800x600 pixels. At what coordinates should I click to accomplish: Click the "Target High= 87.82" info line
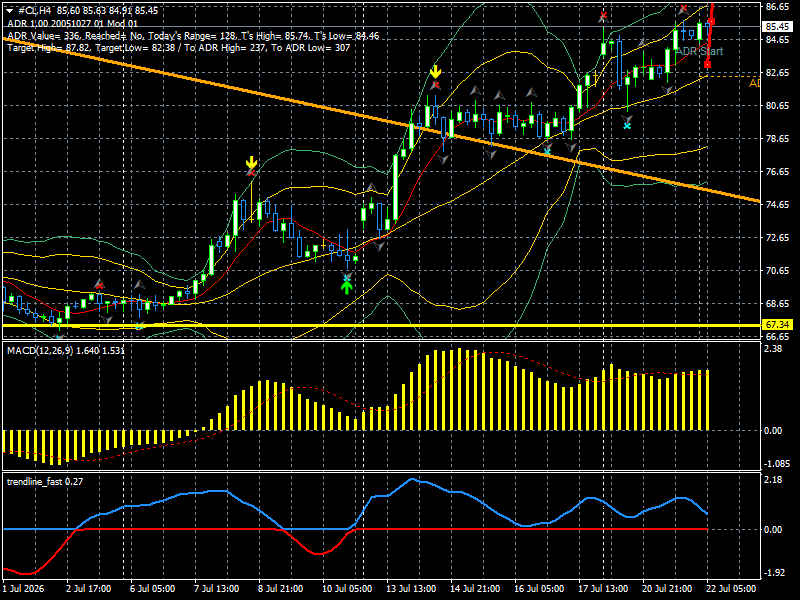(179, 48)
